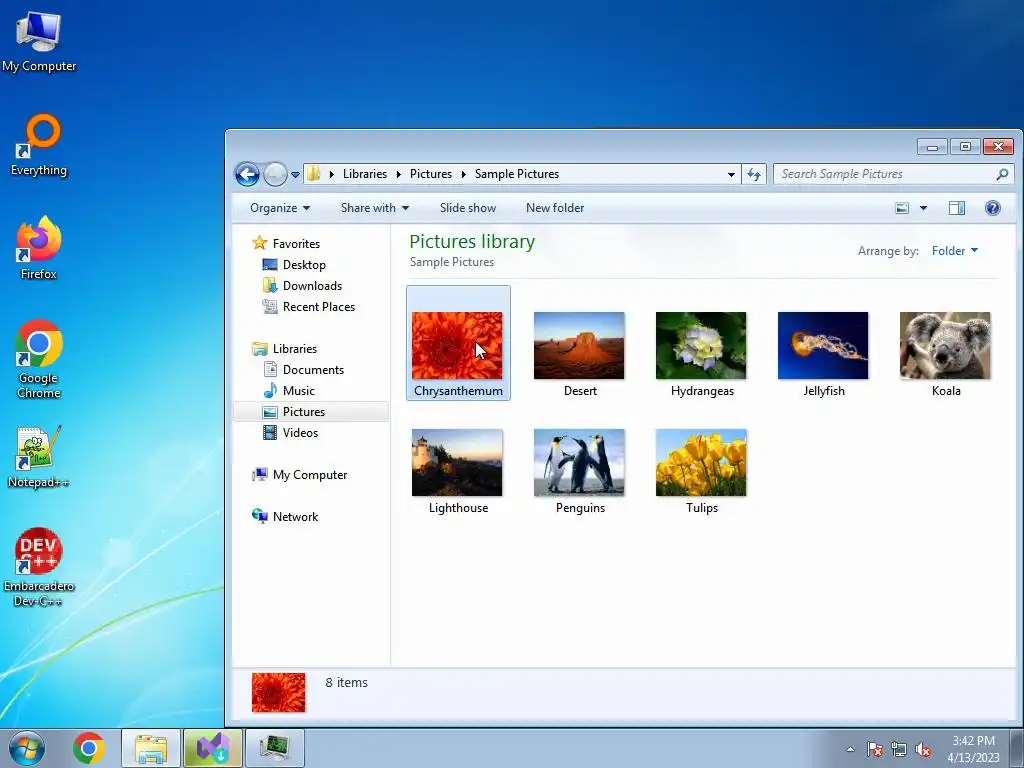This screenshot has width=1024, height=768.
Task: Click the Show desktop strip at taskbar end
Action: pyautogui.click(x=1017, y=748)
